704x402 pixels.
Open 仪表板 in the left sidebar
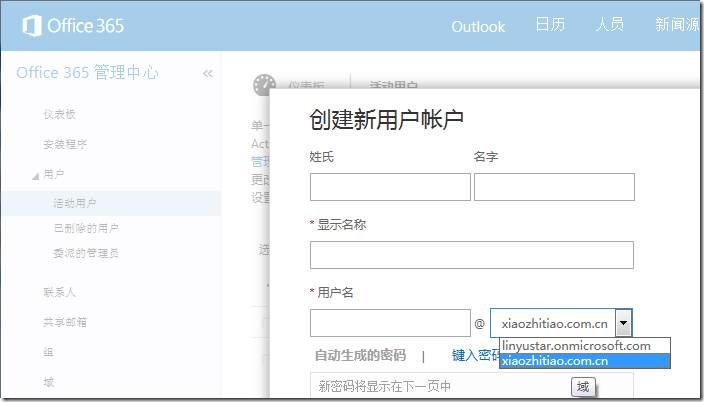coord(59,114)
